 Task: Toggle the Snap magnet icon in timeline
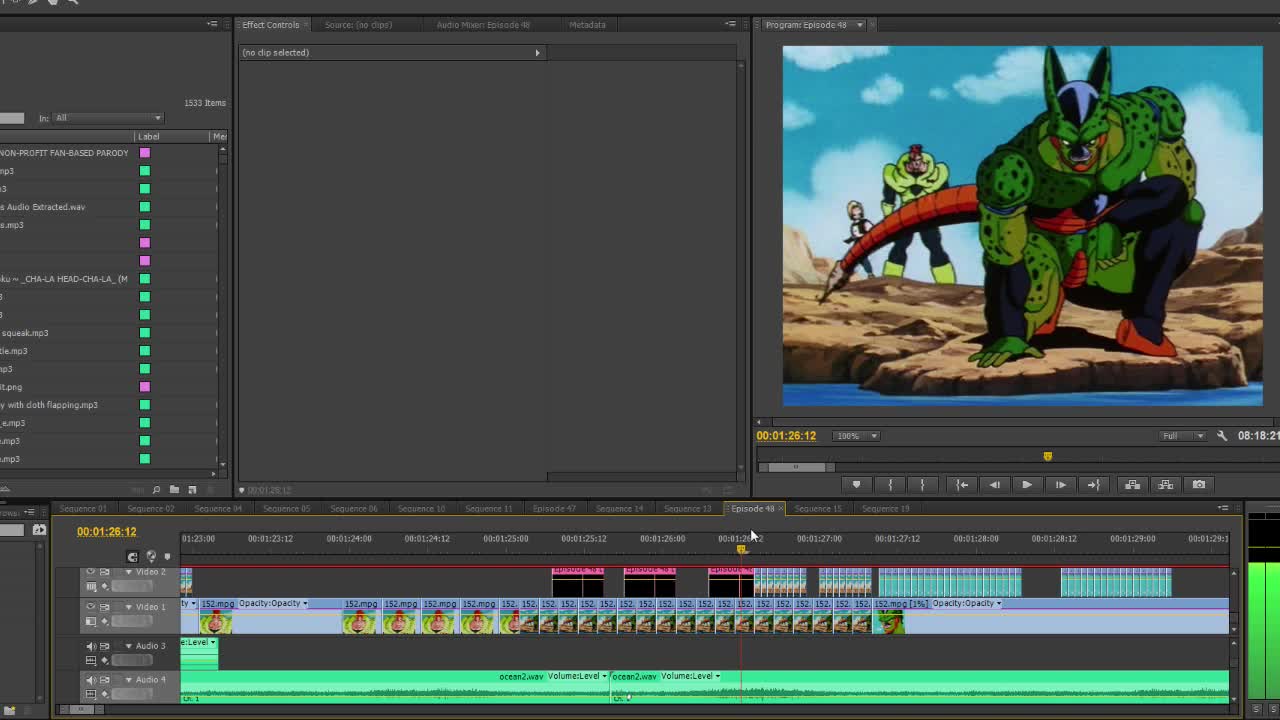point(132,557)
